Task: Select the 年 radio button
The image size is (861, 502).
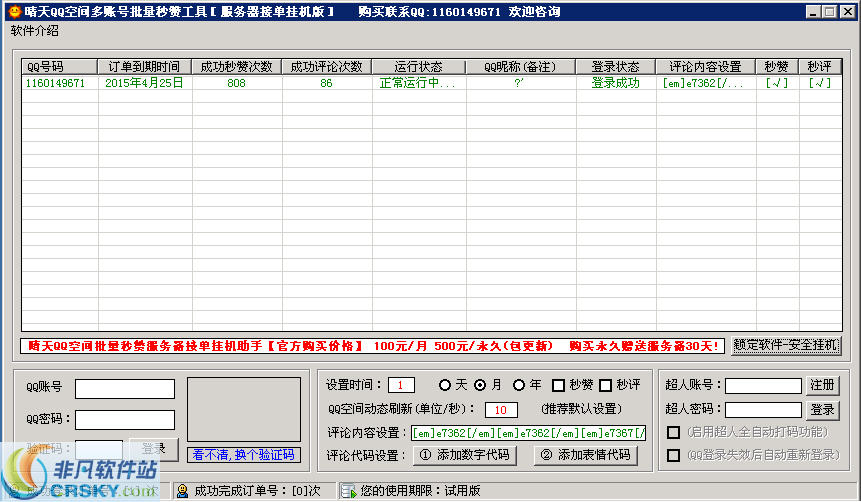Action: [x=519, y=385]
